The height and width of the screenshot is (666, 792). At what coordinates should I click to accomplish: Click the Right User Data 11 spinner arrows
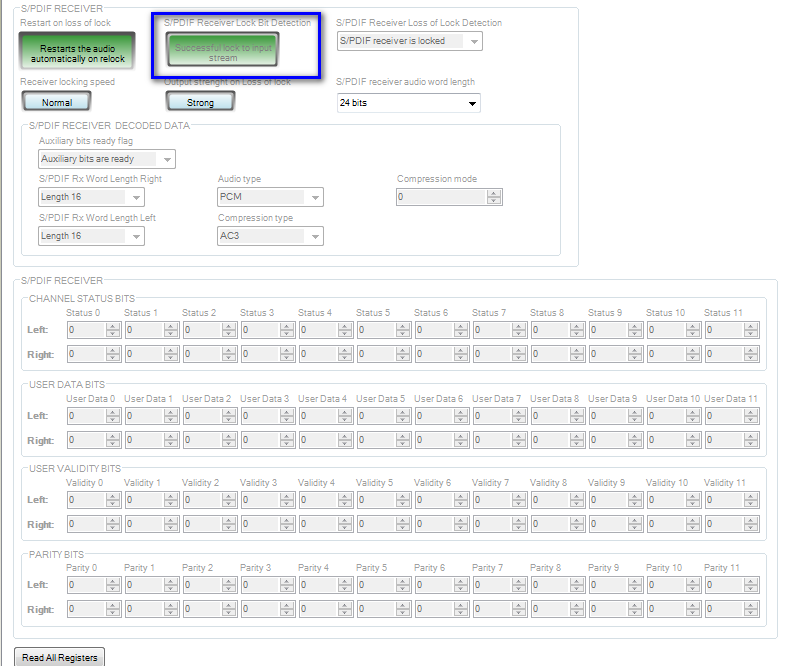(x=751, y=440)
